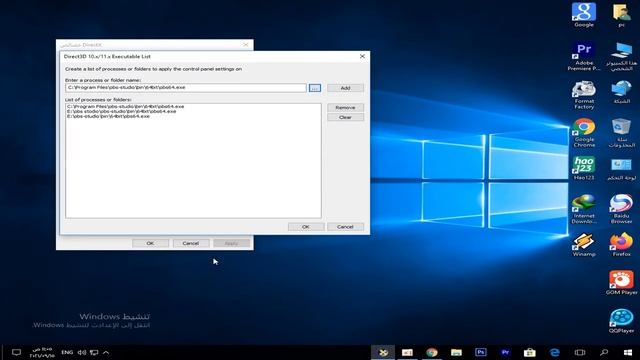Click Cancel in the DirectX properties window
The width and height of the screenshot is (640, 360).
(191, 243)
